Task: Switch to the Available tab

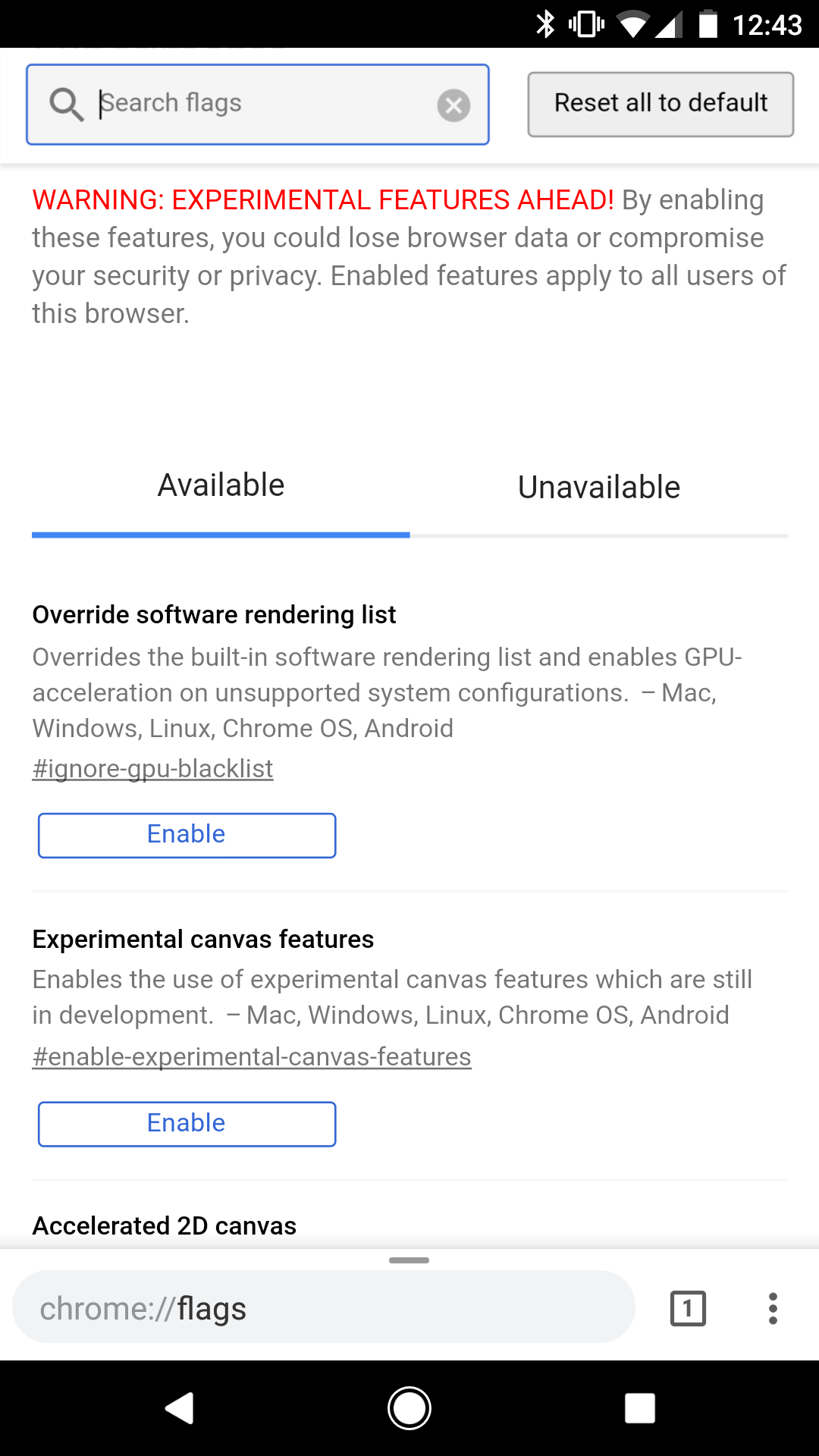Action: pos(221,486)
